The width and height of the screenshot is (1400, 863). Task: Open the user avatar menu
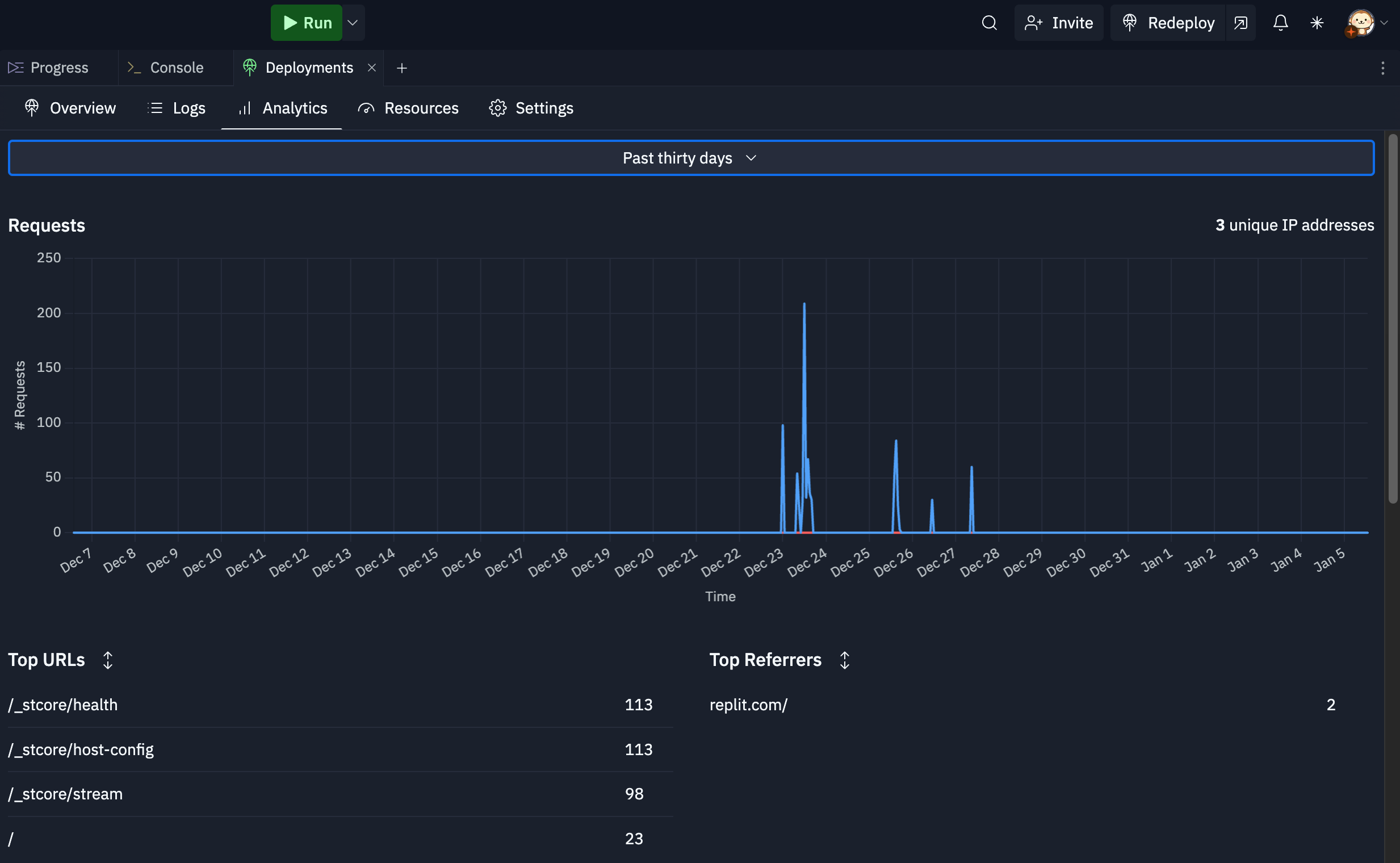click(1367, 23)
